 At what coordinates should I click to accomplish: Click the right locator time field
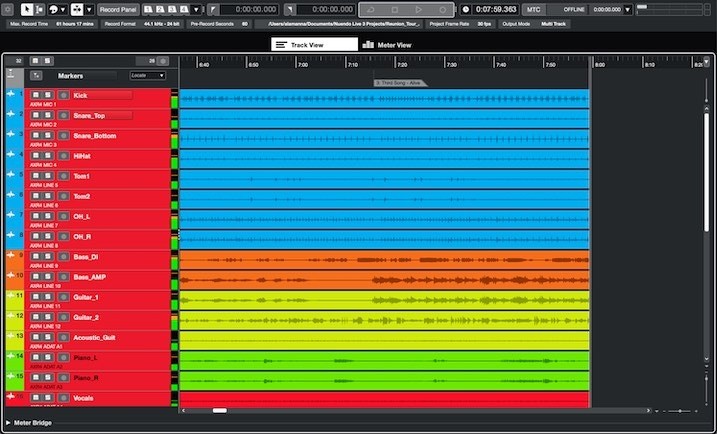326,9
